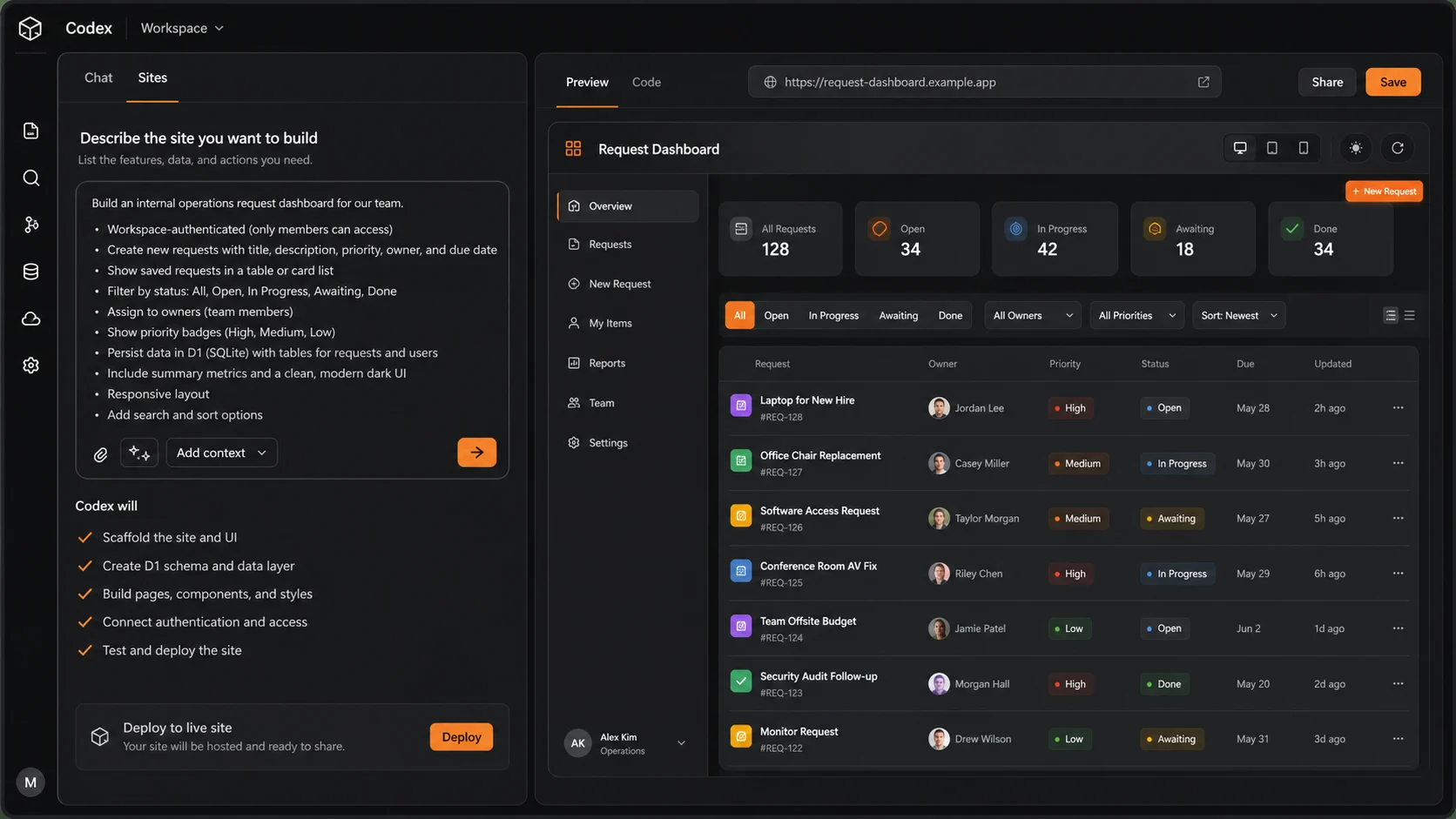Click the New Request orange button
The width and height of the screenshot is (1456, 819).
click(x=1384, y=191)
